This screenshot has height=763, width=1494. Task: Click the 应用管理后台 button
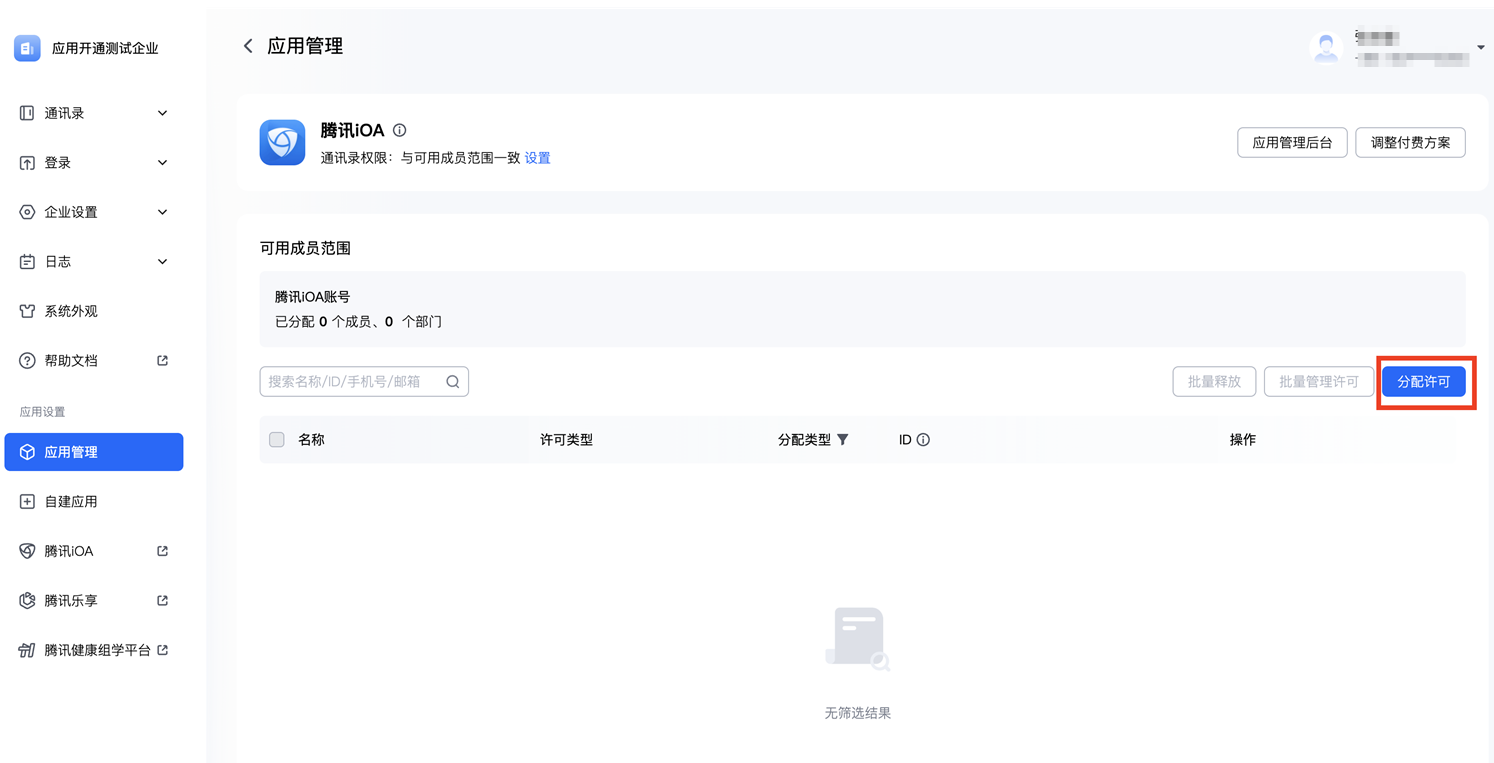tap(1292, 143)
